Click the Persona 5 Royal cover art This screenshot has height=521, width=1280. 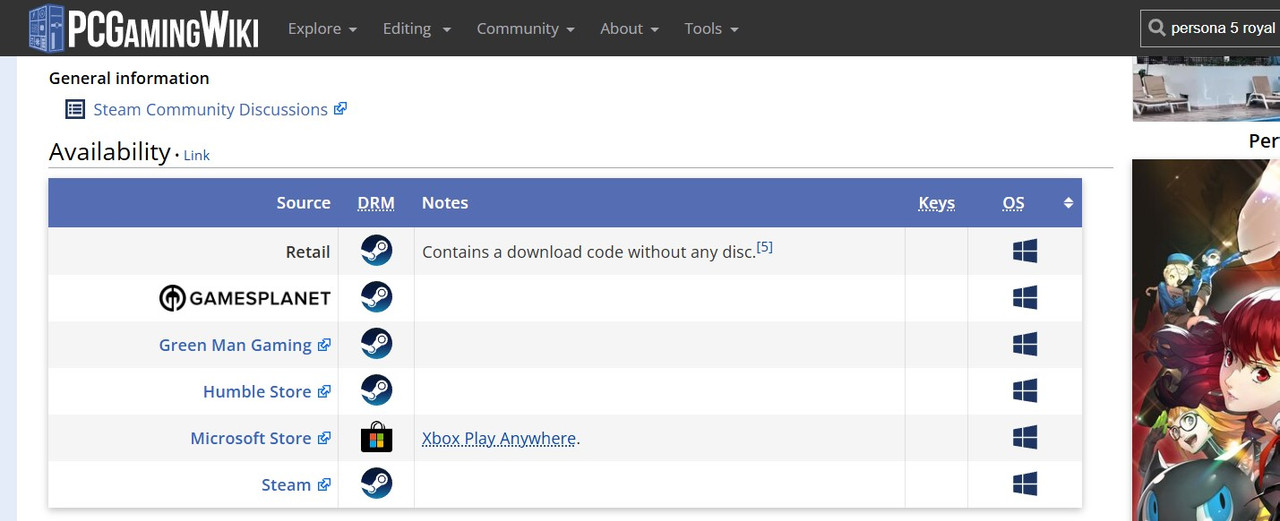[1206, 340]
